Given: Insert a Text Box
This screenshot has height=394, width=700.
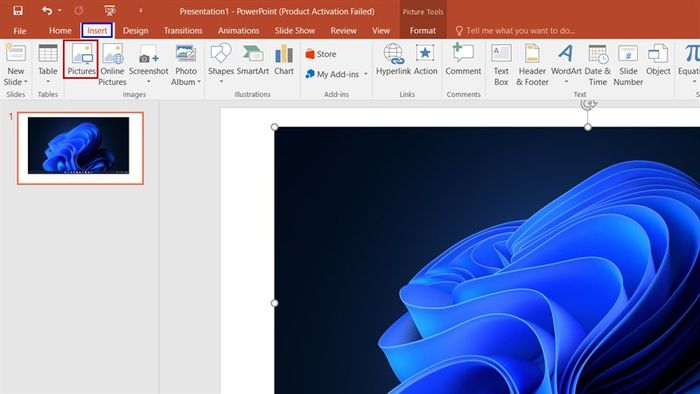Looking at the screenshot, I should (501, 64).
